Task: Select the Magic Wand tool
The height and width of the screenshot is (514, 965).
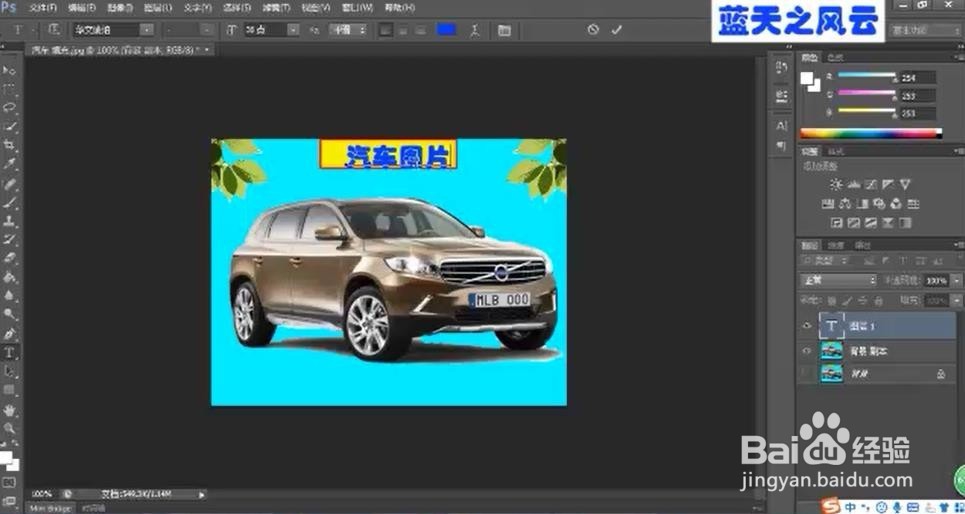Action: [x=10, y=127]
